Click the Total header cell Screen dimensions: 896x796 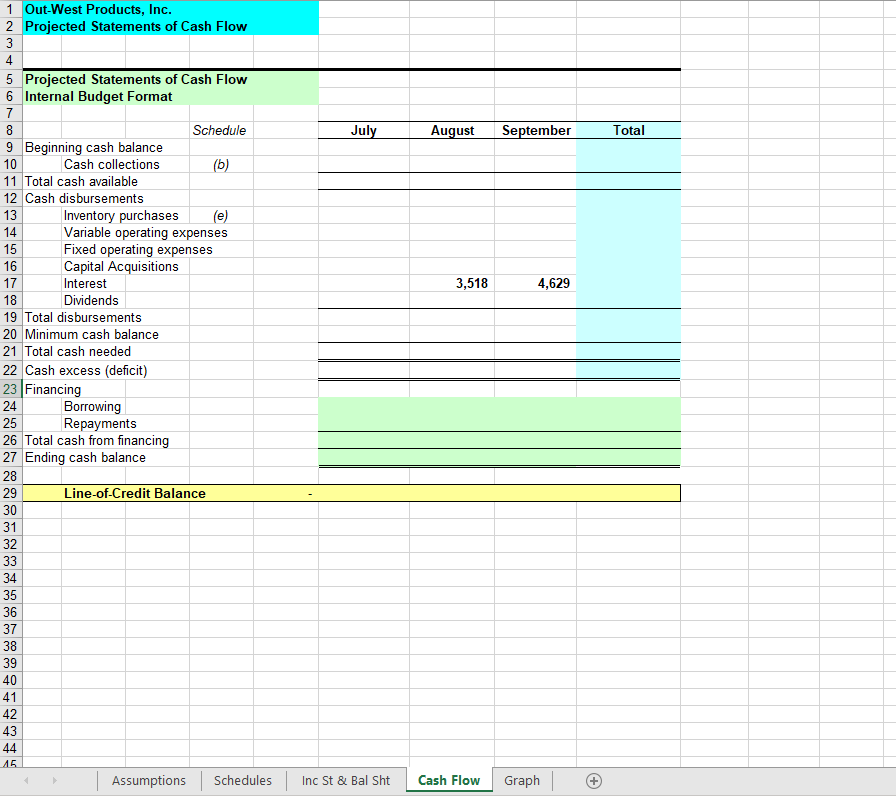point(629,130)
